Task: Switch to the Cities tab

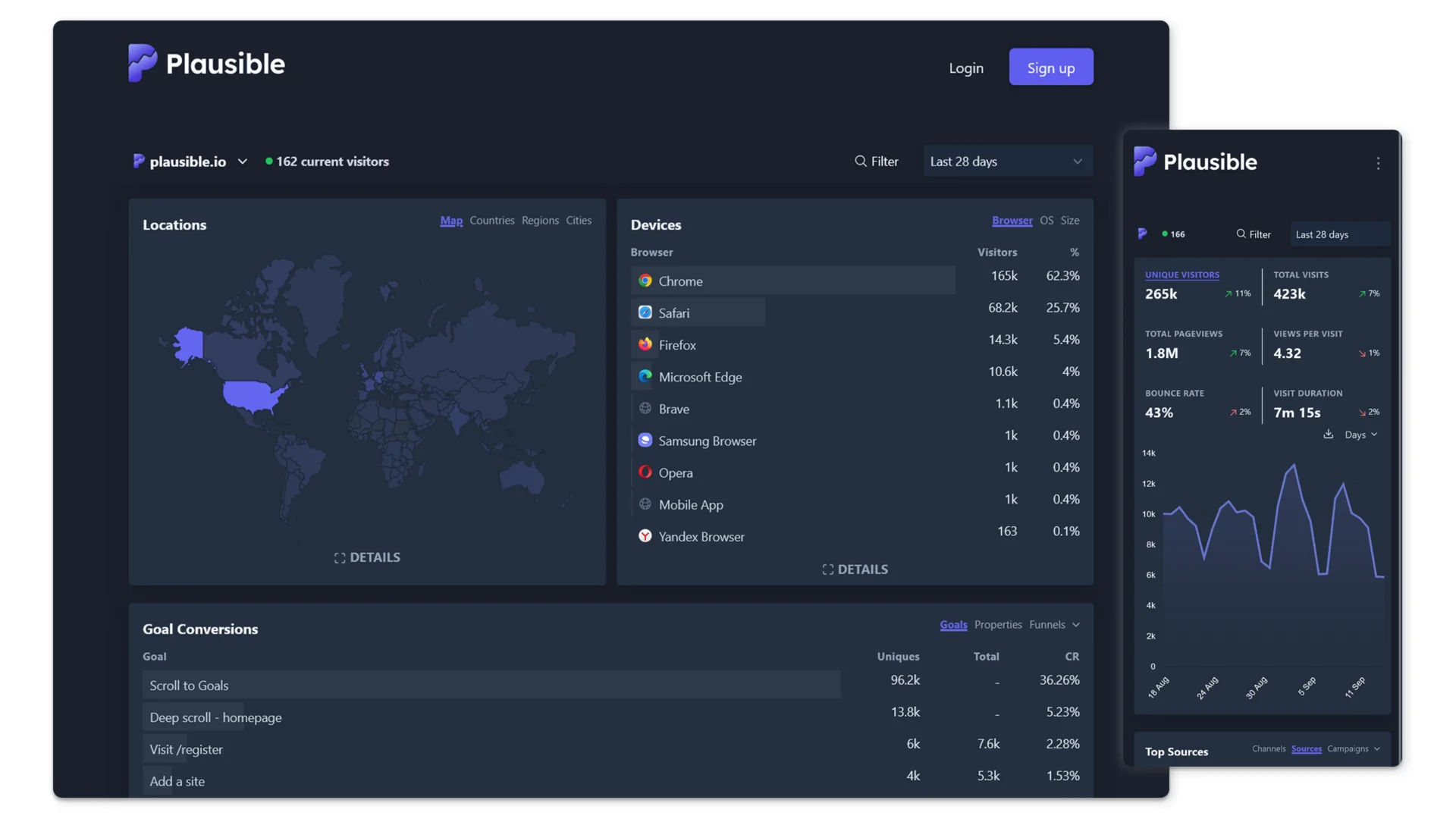Action: (579, 221)
